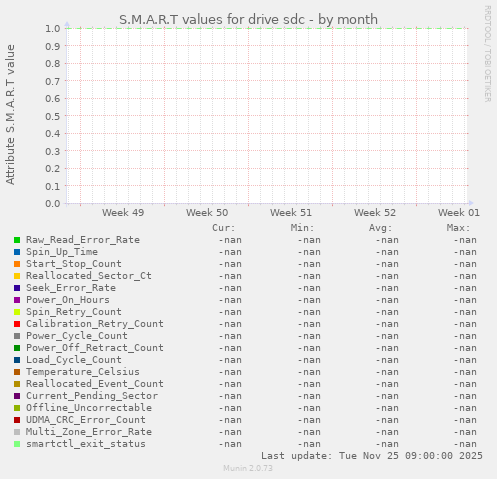Click the Min value for Power_On_Hours
The width and height of the screenshot is (497, 479).
coord(309,300)
